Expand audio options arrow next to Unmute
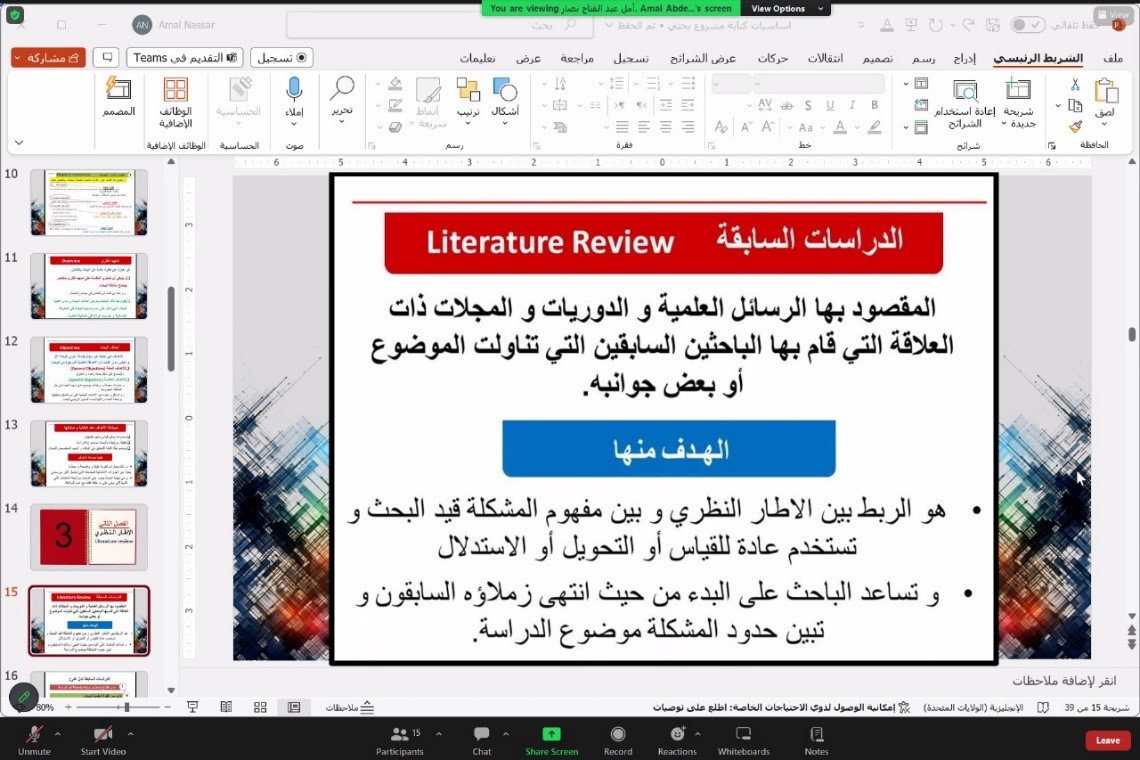Screen dimensions: 1140x760 [x=59, y=733]
